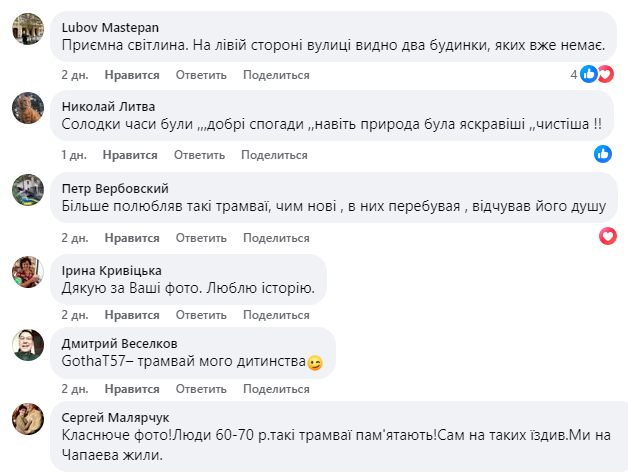The width and height of the screenshot is (628, 476).
Task: Open the 1 дн. timestamp on Николай Литва's comment
Action: click(x=74, y=155)
